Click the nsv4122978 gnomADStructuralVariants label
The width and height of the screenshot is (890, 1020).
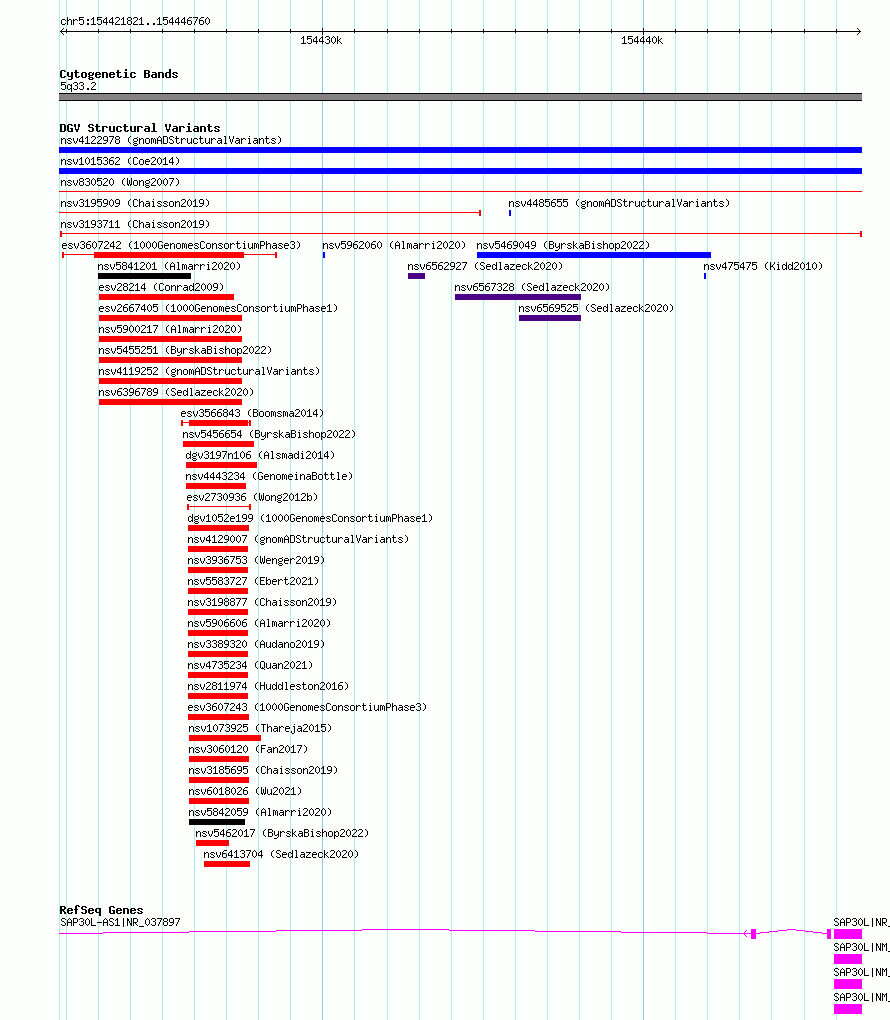[x=170, y=141]
